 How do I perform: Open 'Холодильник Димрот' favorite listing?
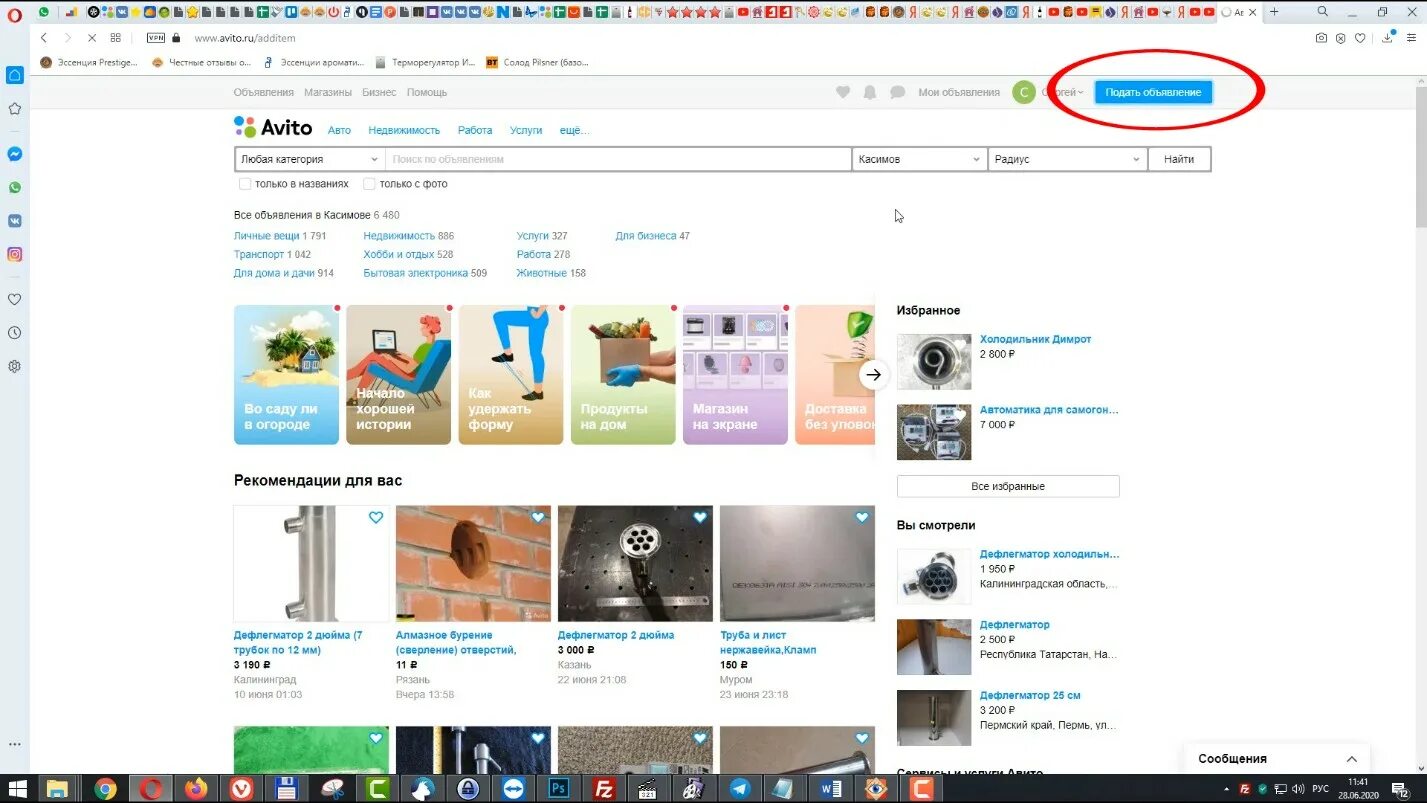pyautogui.click(x=1036, y=339)
